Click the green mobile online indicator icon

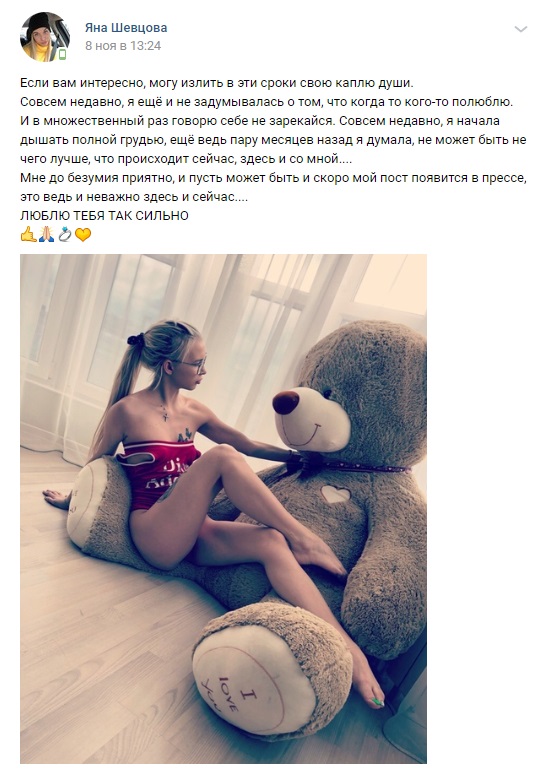(x=63, y=54)
